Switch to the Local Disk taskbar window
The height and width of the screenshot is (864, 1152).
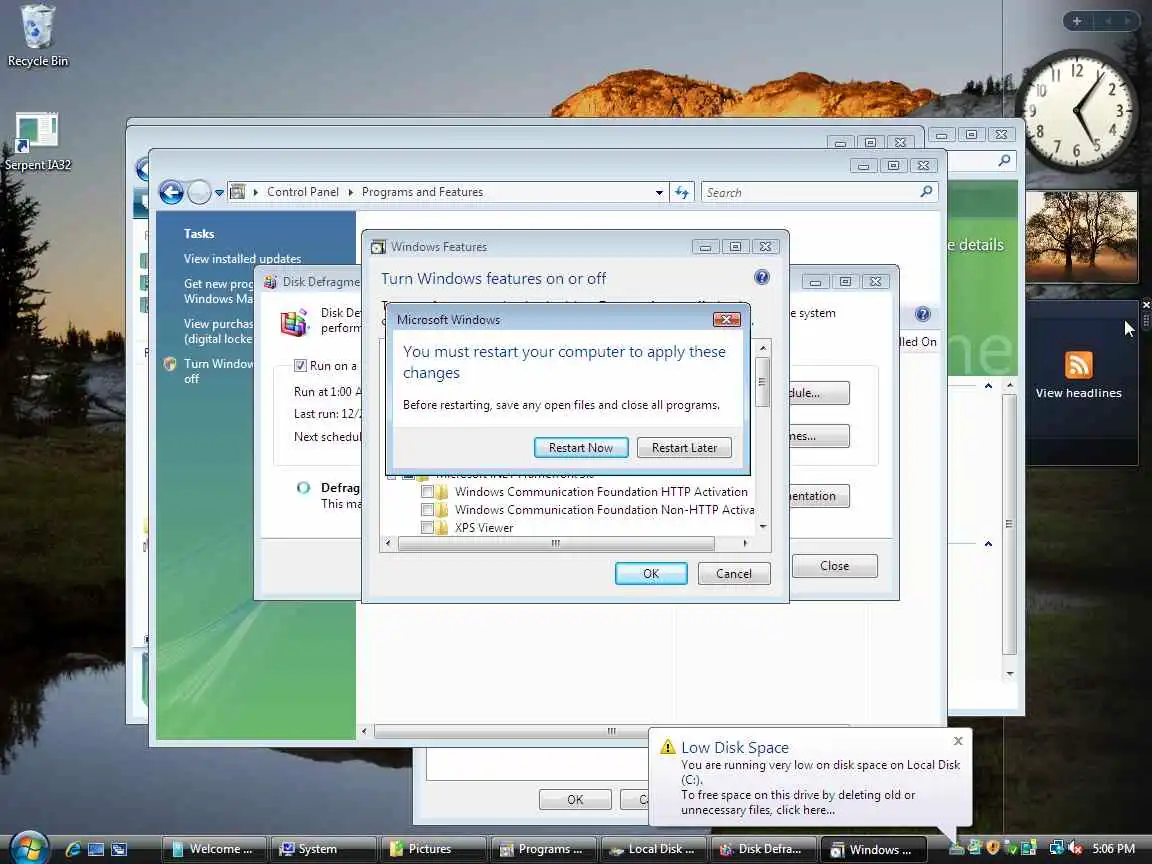click(654, 849)
